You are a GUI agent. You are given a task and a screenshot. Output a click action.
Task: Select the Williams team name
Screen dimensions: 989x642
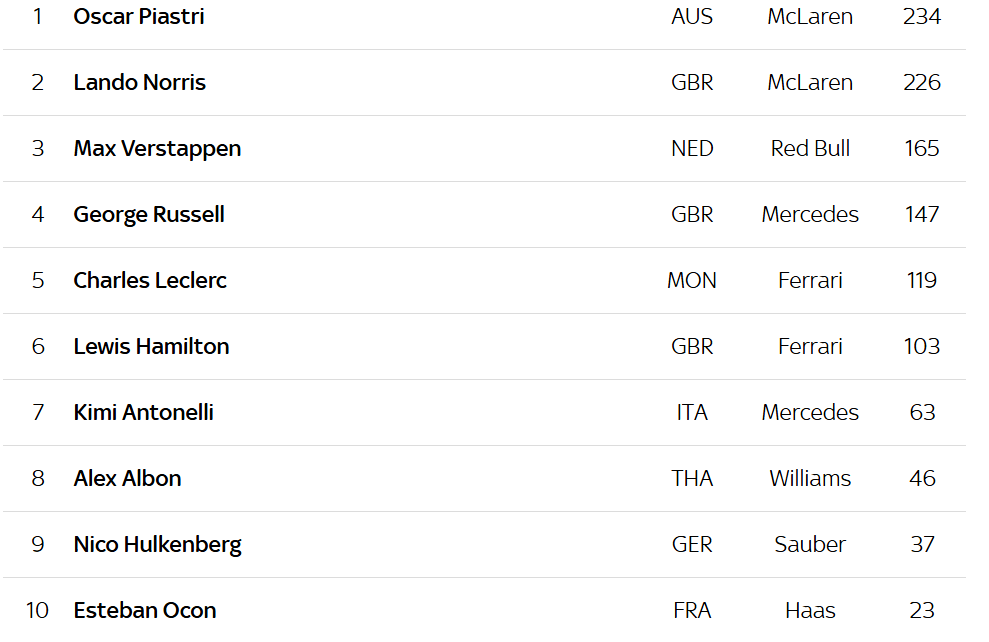tap(810, 479)
